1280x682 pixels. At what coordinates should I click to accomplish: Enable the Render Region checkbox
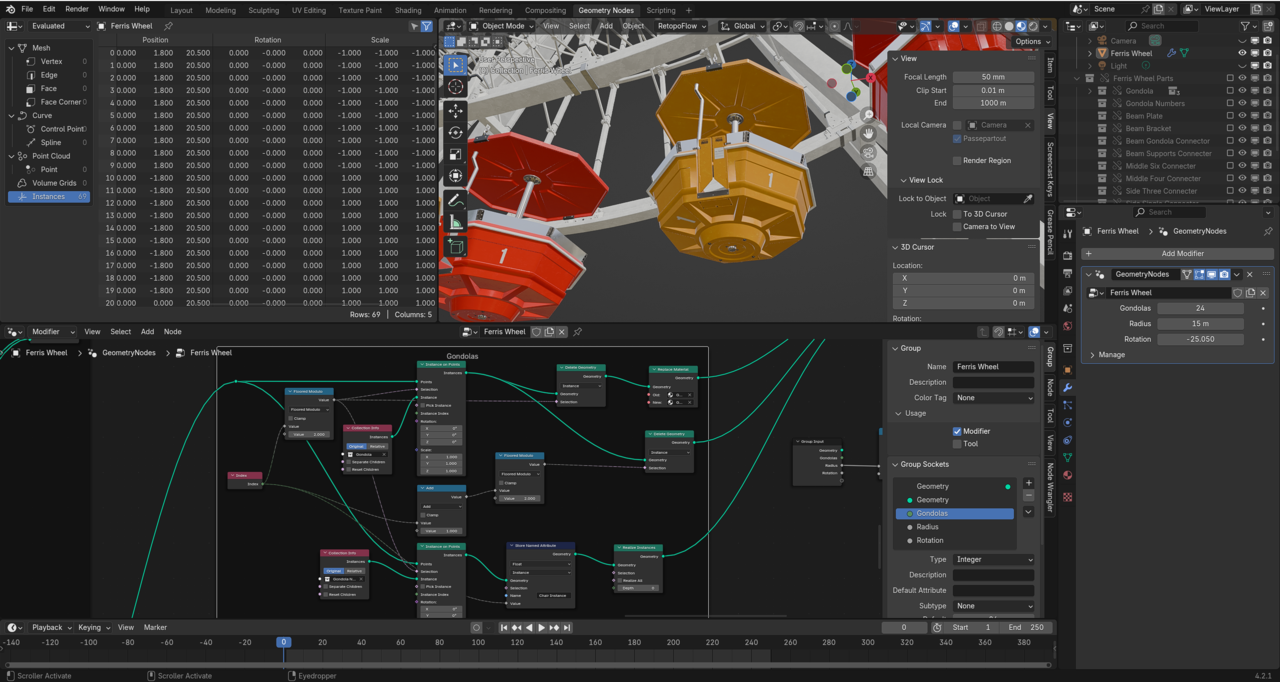[x=957, y=160]
